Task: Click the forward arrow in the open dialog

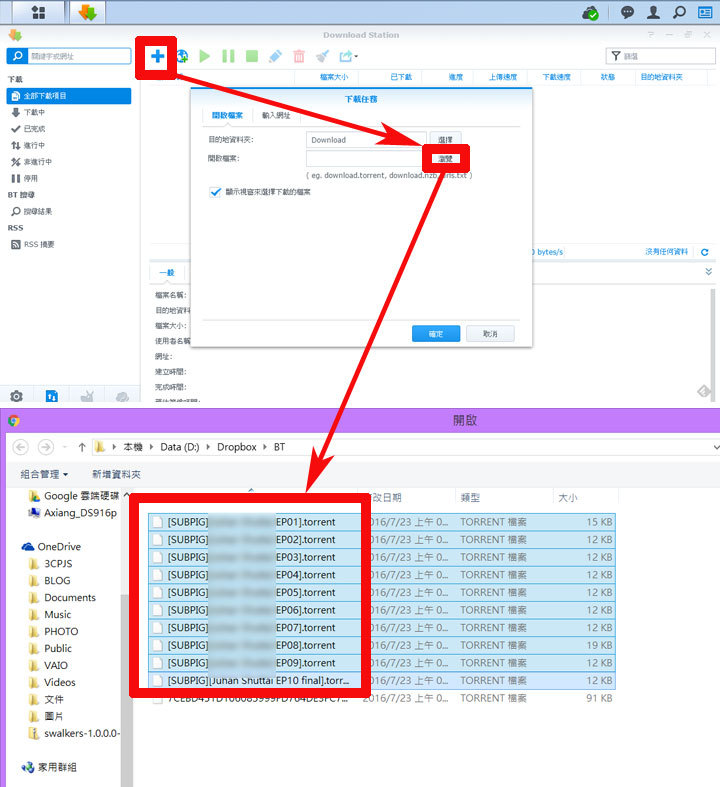Action: coord(46,447)
